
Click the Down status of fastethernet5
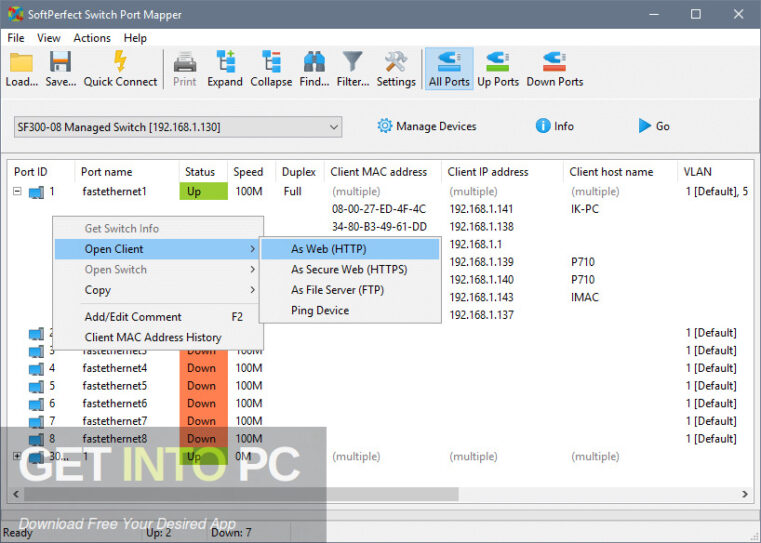click(x=203, y=386)
